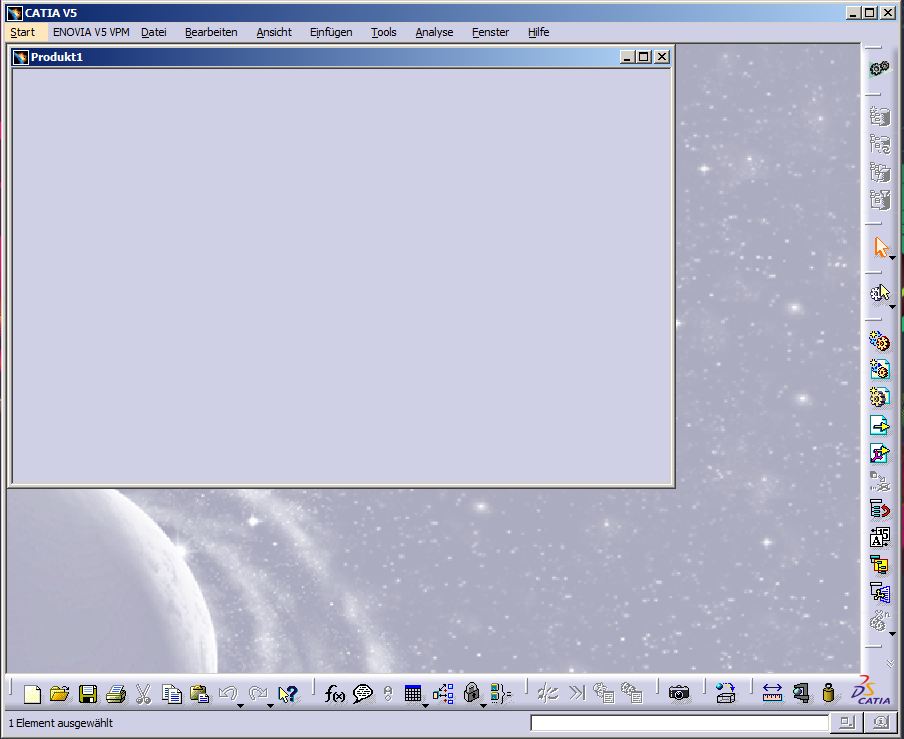Click the Measure Between ruler icon
904x739 pixels.
772,693
